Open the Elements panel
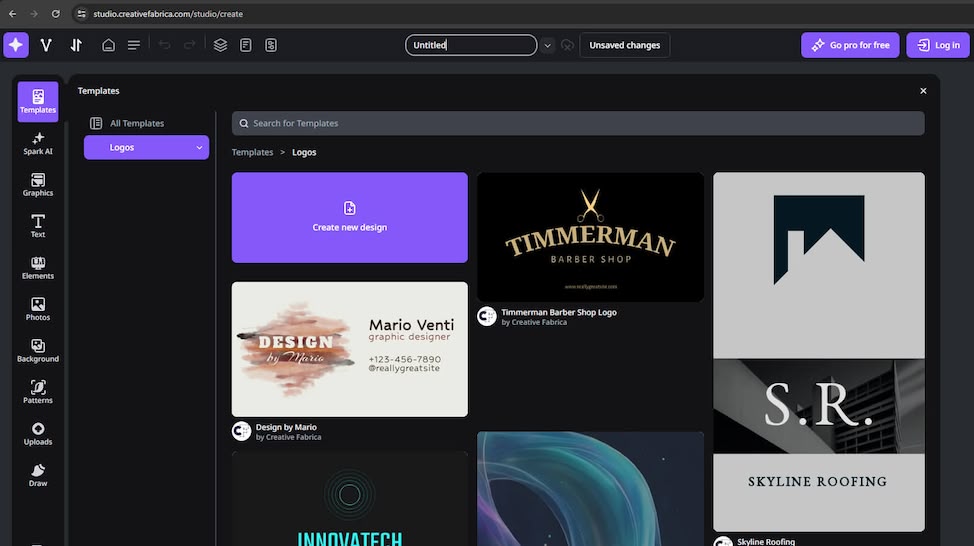 (38, 268)
